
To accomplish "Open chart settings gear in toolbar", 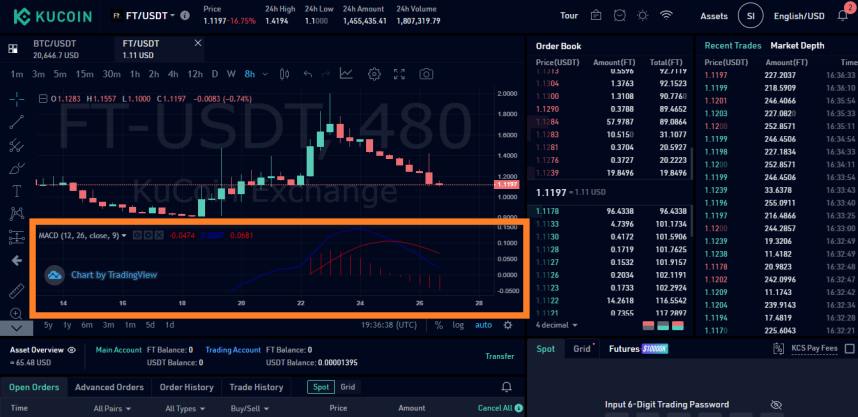I will 374,74.
